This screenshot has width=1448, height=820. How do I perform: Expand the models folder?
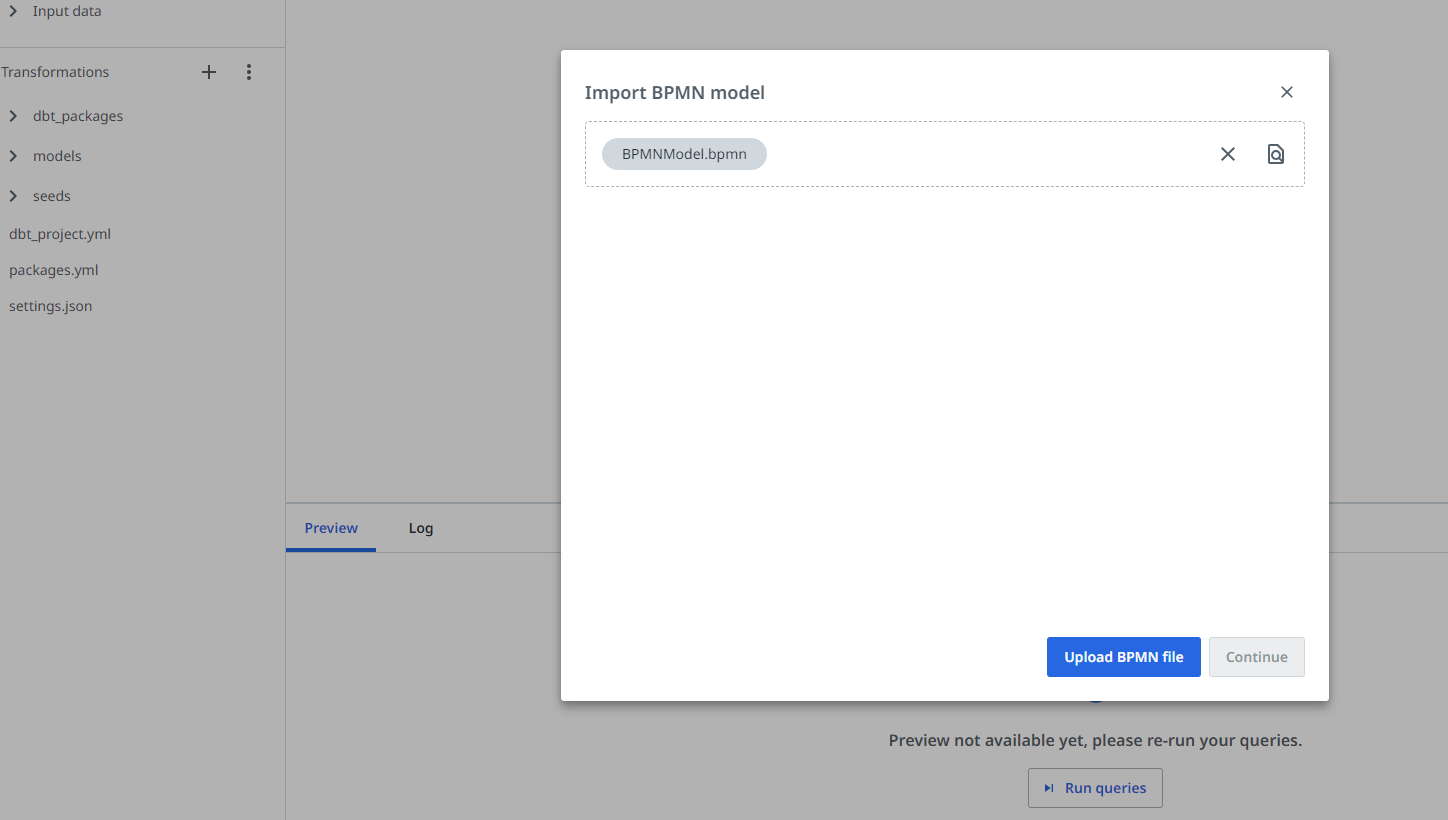click(13, 155)
